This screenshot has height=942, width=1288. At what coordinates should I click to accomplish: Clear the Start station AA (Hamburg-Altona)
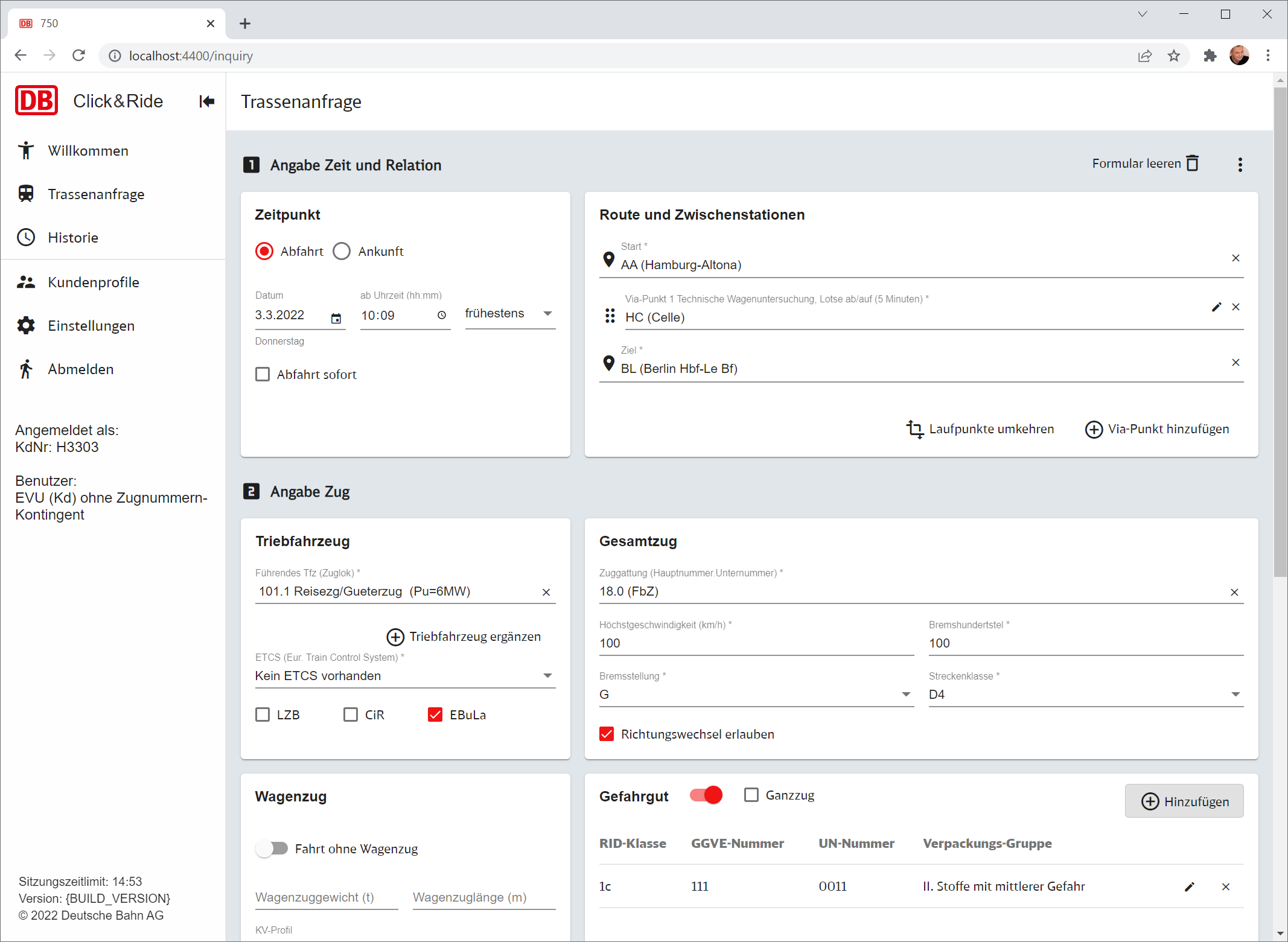click(1235, 258)
